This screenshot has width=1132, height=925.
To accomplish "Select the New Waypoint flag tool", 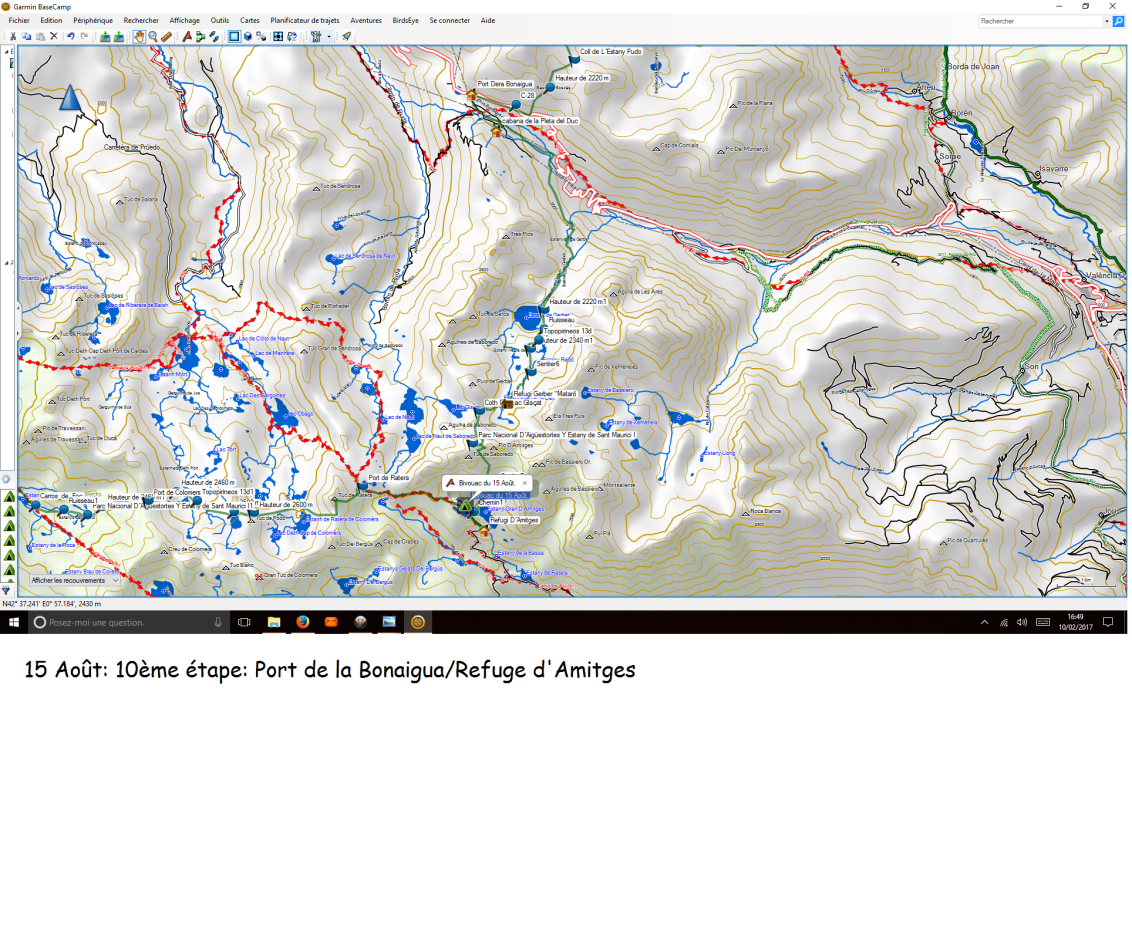I will click(x=187, y=36).
